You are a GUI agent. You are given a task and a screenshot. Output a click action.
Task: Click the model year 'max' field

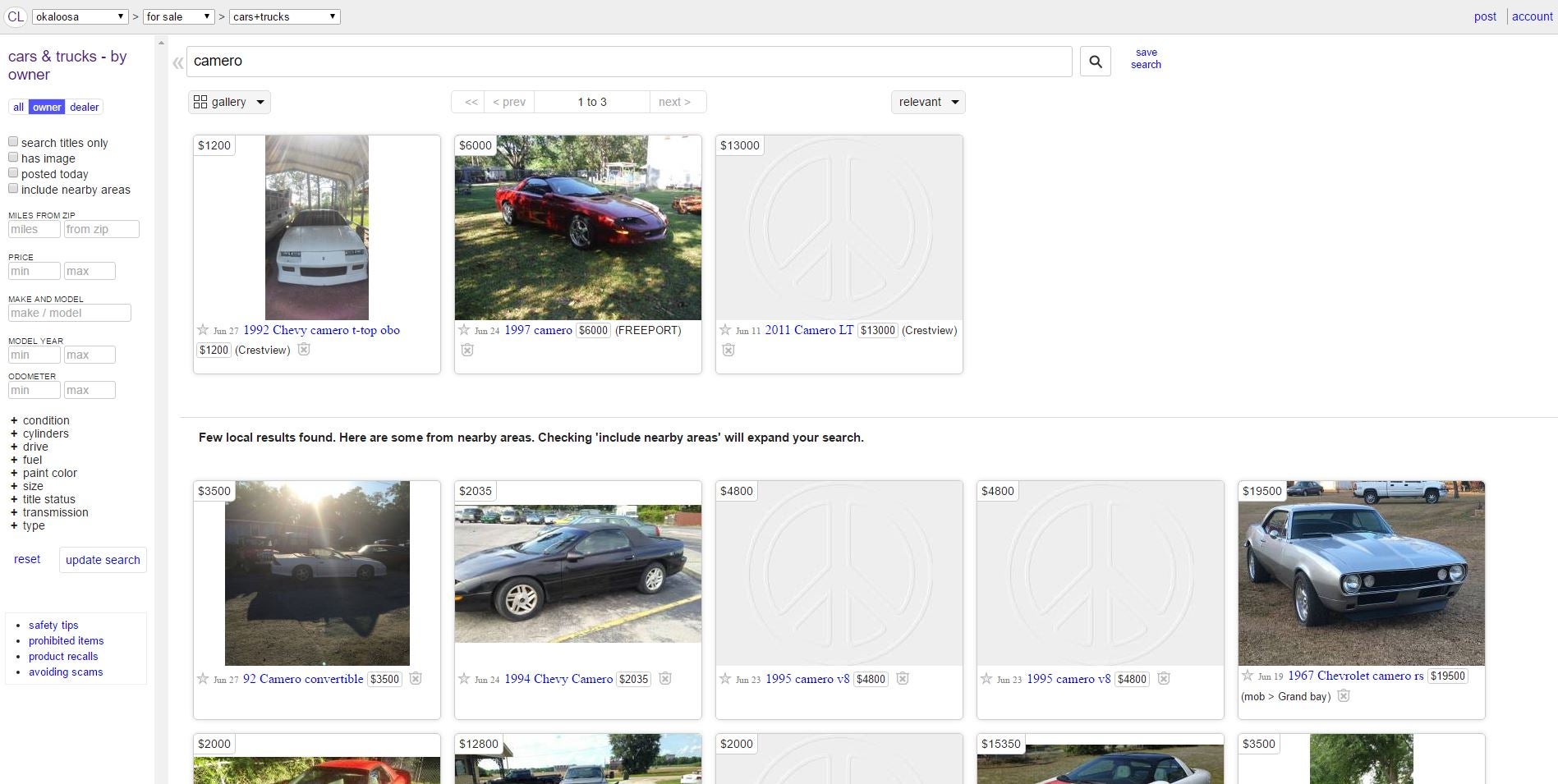click(90, 355)
